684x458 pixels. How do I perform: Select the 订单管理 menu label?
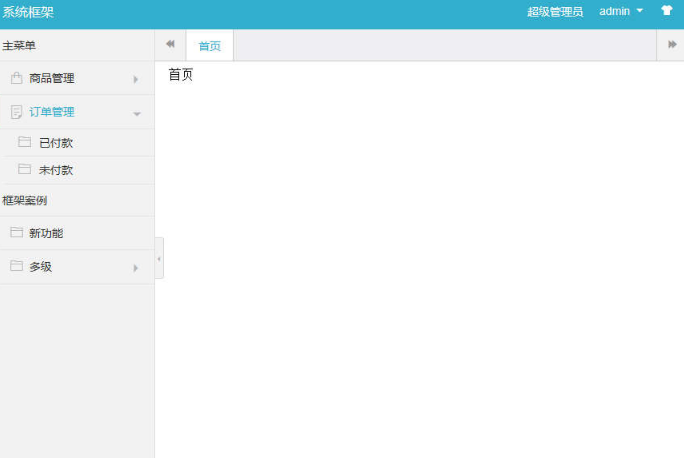tap(52, 112)
